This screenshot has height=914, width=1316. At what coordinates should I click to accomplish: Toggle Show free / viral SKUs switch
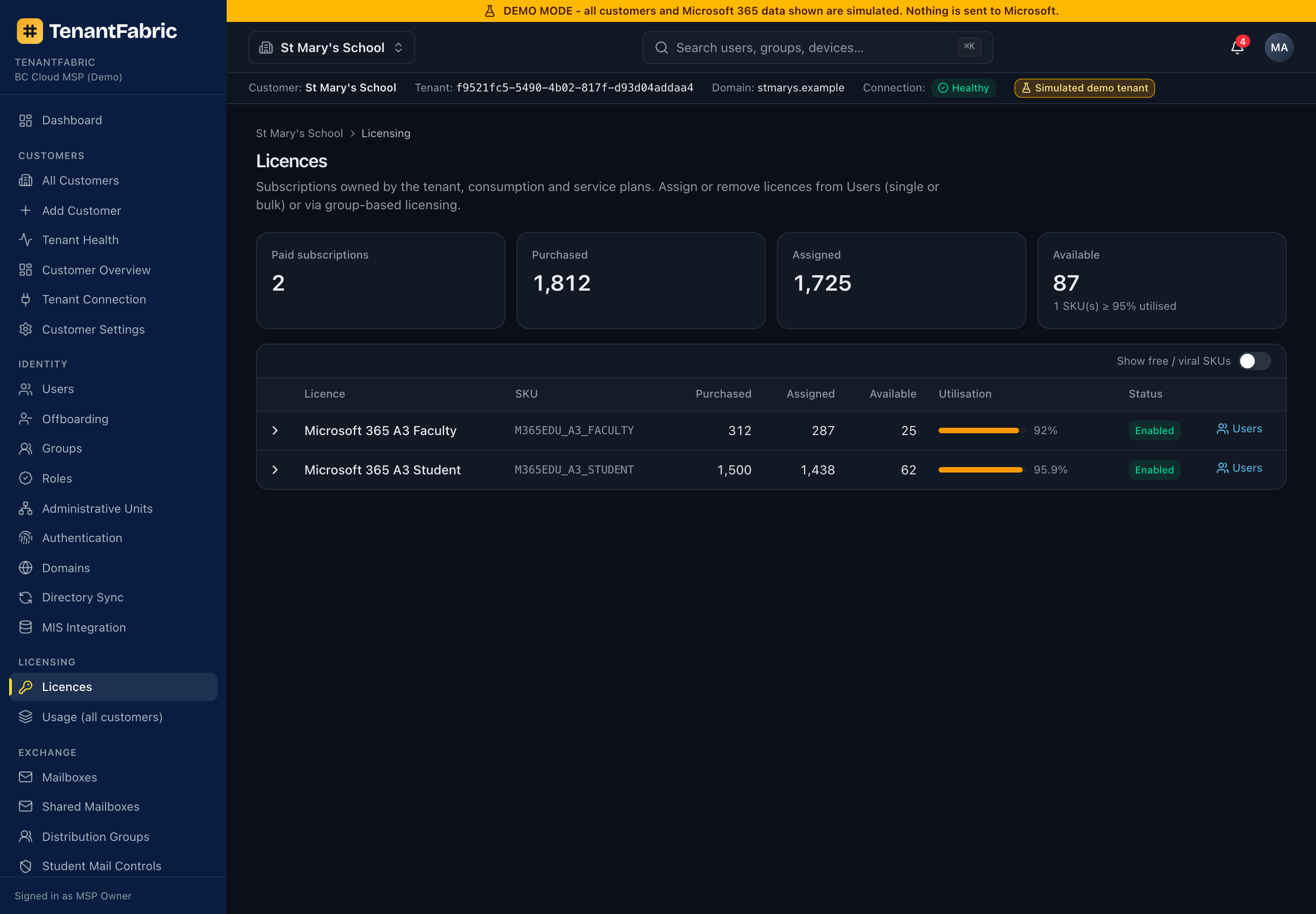(x=1254, y=361)
